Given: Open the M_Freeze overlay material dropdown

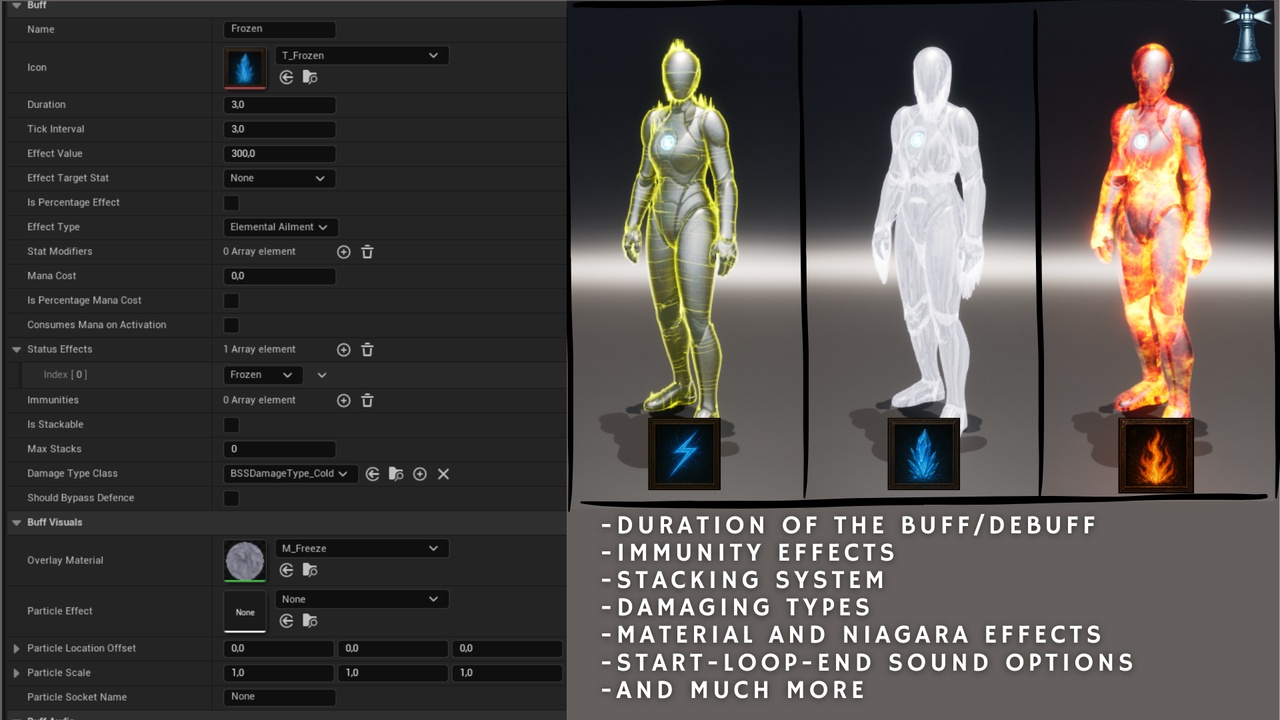Looking at the screenshot, I should tap(362, 549).
